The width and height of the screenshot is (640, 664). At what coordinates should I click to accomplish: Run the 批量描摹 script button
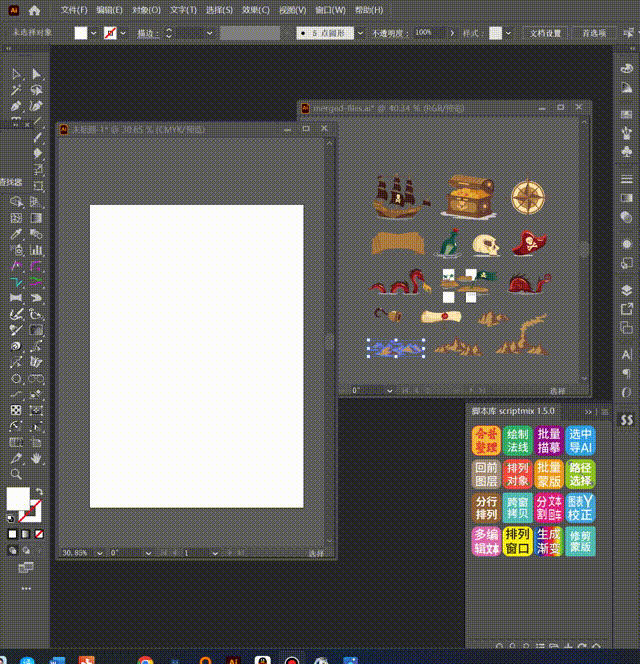(549, 440)
